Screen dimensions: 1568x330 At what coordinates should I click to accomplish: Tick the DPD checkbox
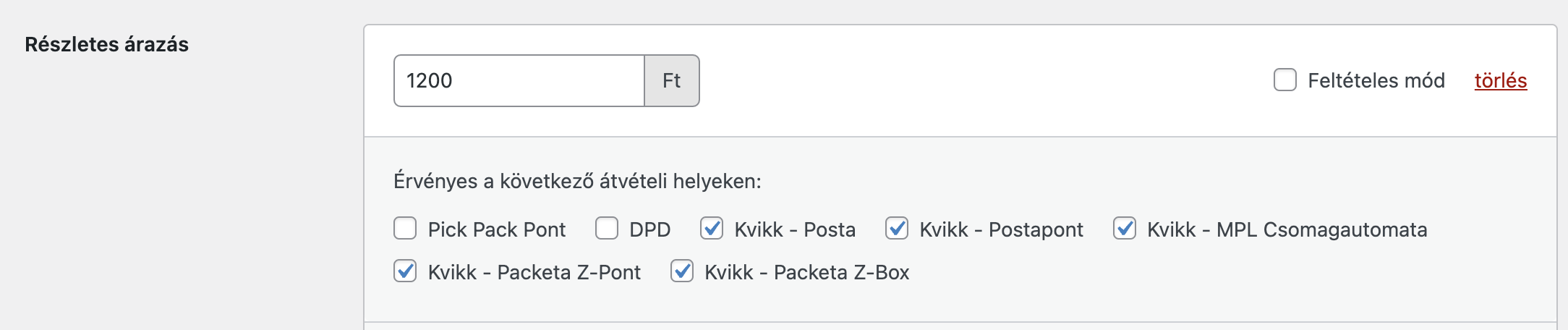tap(607, 229)
